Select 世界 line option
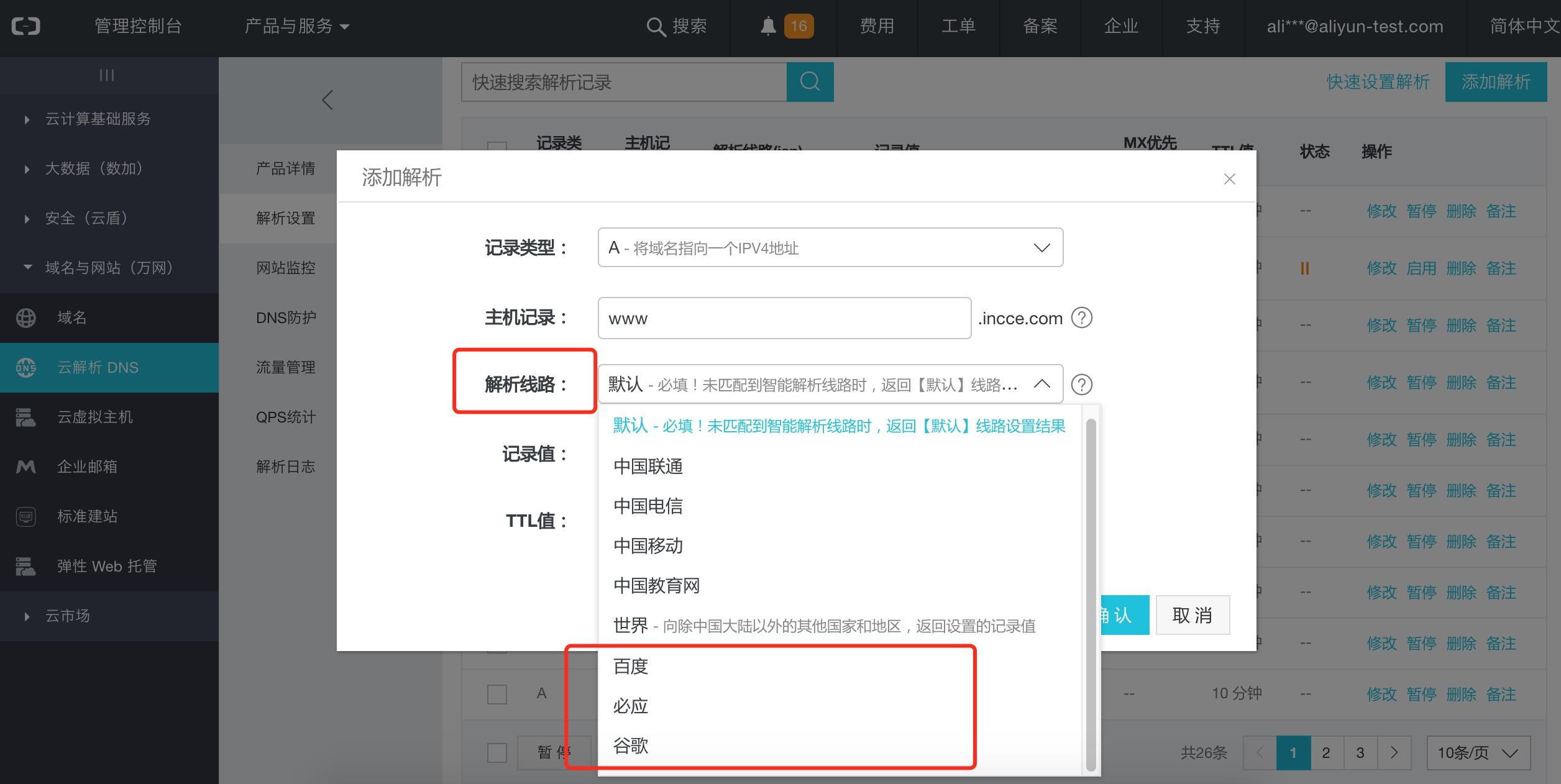Screen dimensions: 1561x784 [839, 626]
